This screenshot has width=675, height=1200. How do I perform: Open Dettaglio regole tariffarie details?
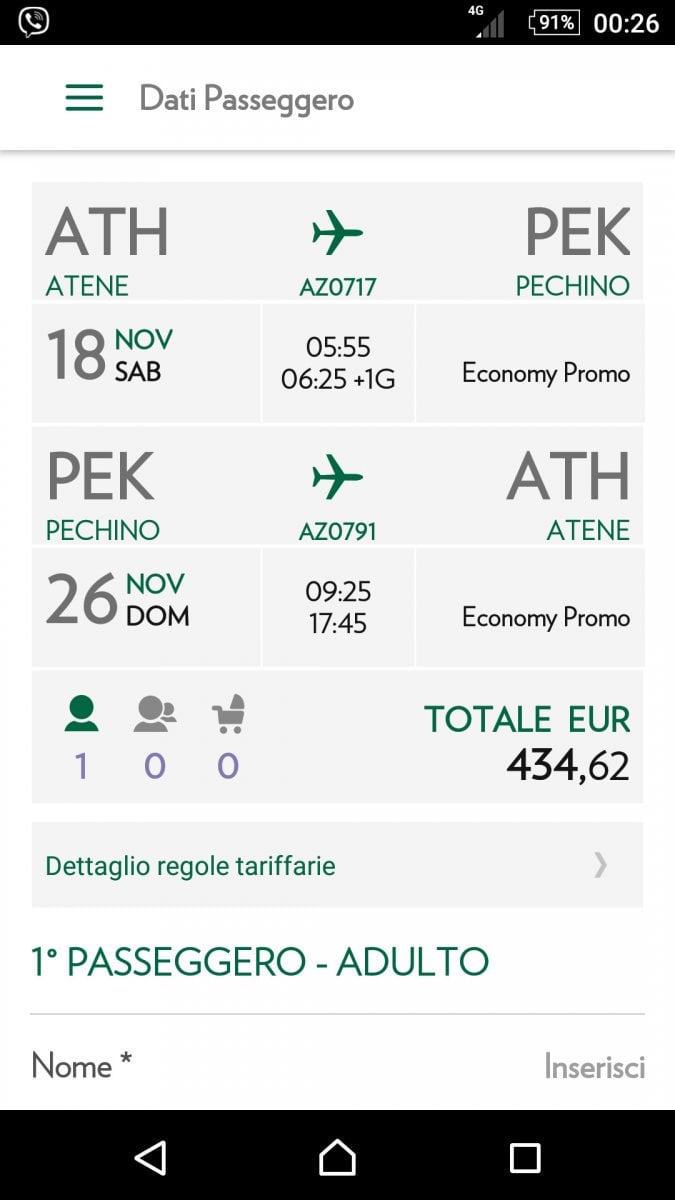pos(190,865)
